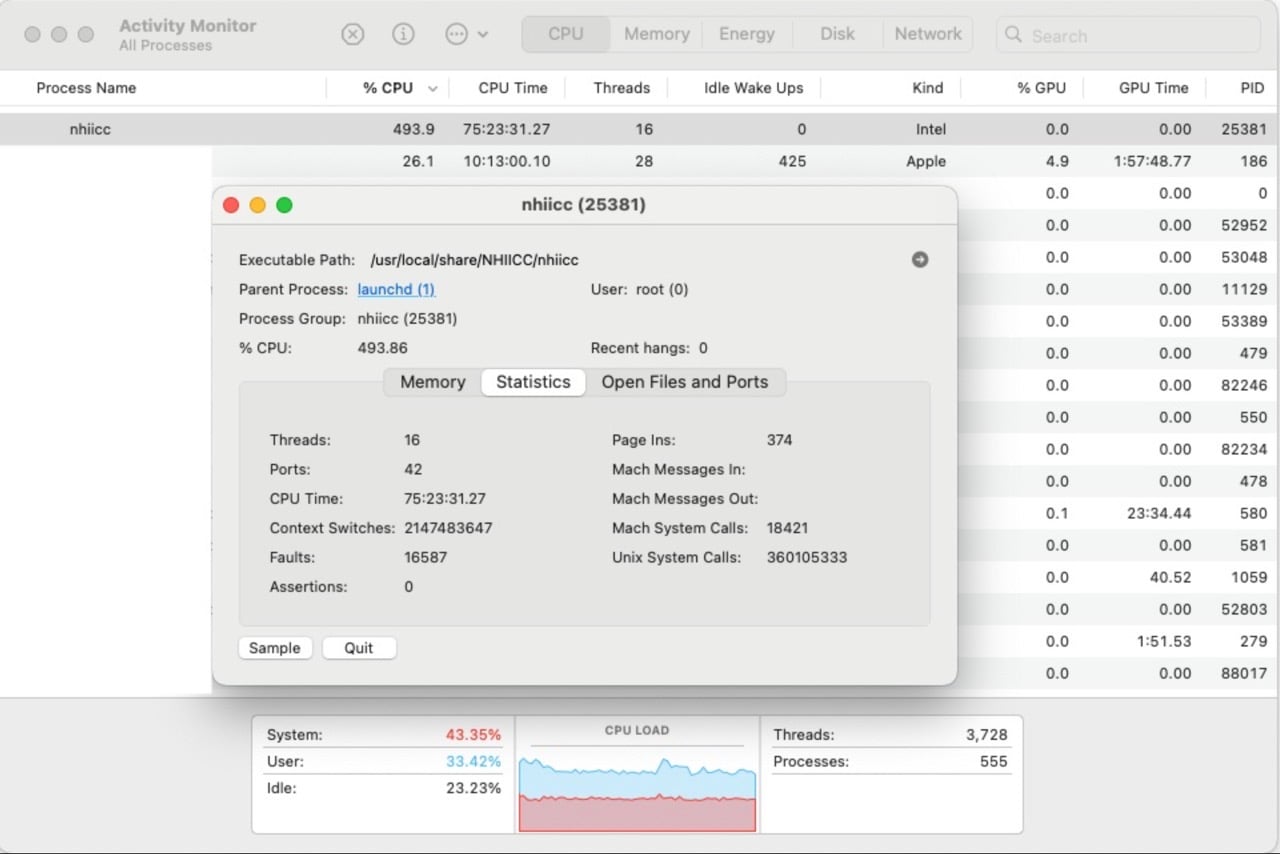The image size is (1280, 854).
Task: Click the Context Switches value 2147483647
Action: click(448, 528)
